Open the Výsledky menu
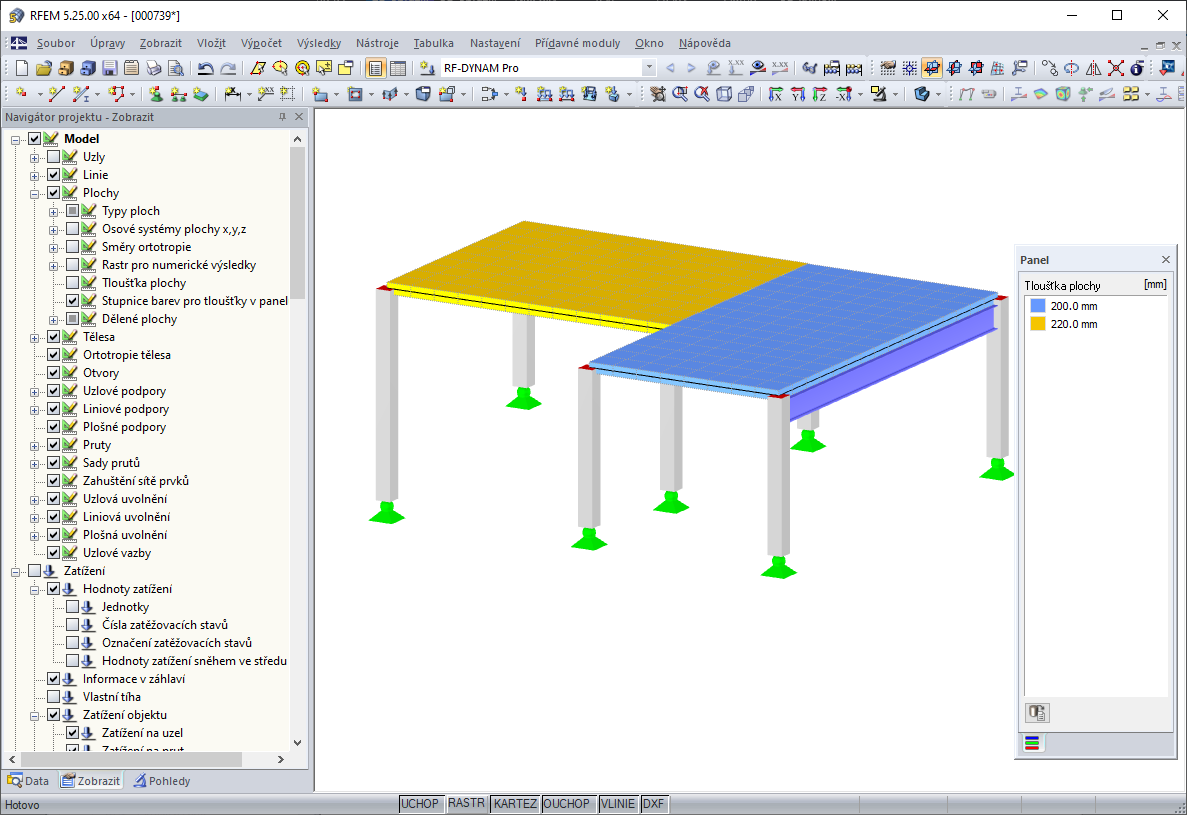Viewport: 1187px width, 815px height. point(319,43)
